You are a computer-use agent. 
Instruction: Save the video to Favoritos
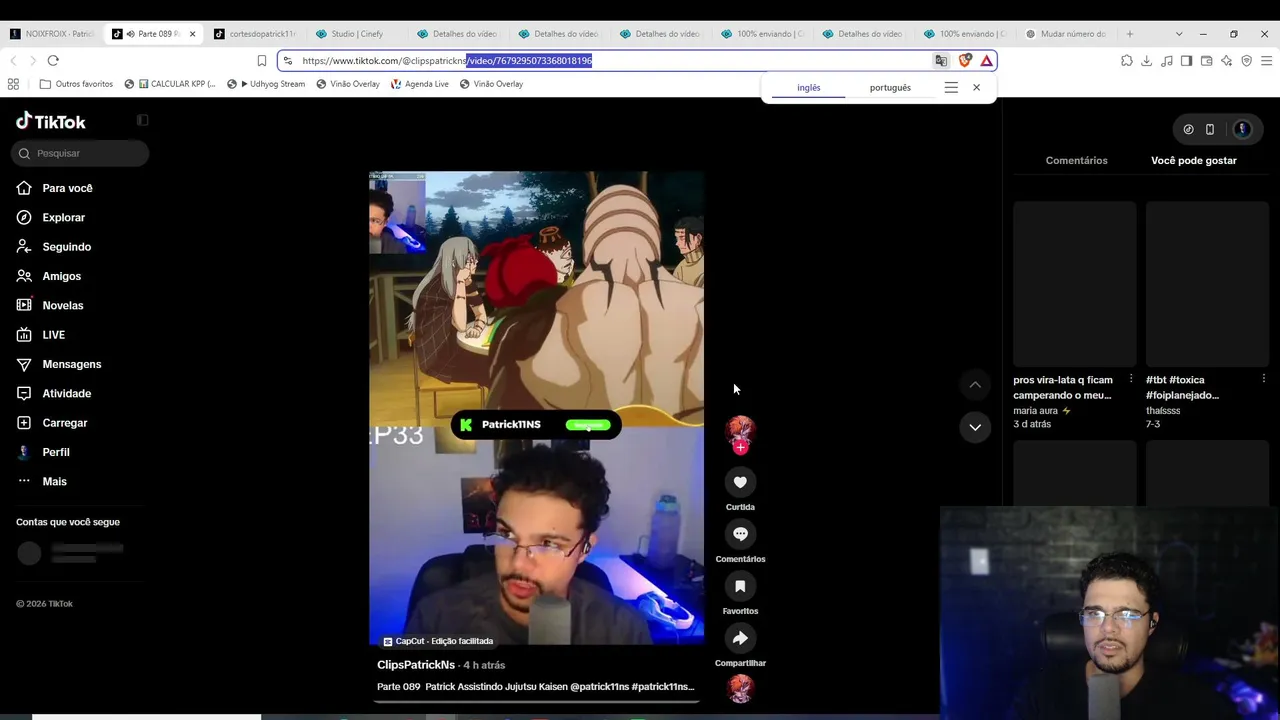[740, 586]
